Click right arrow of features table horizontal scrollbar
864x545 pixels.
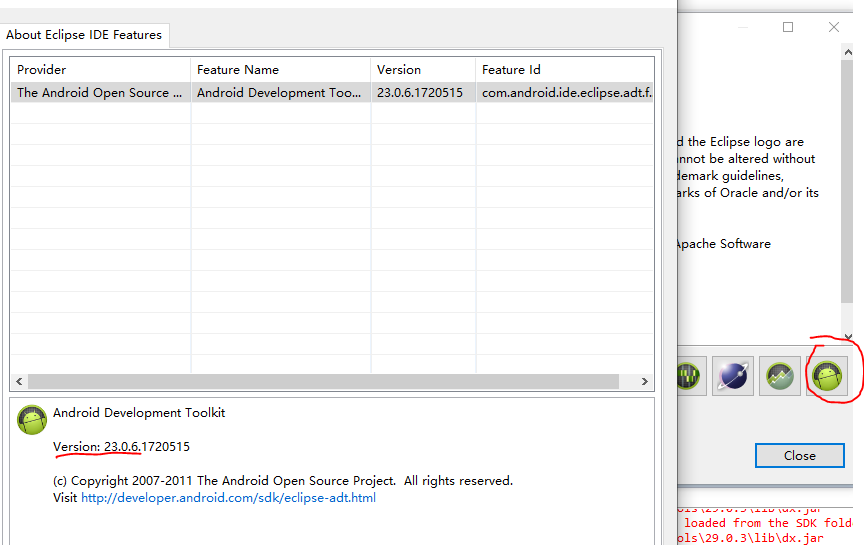coord(645,381)
